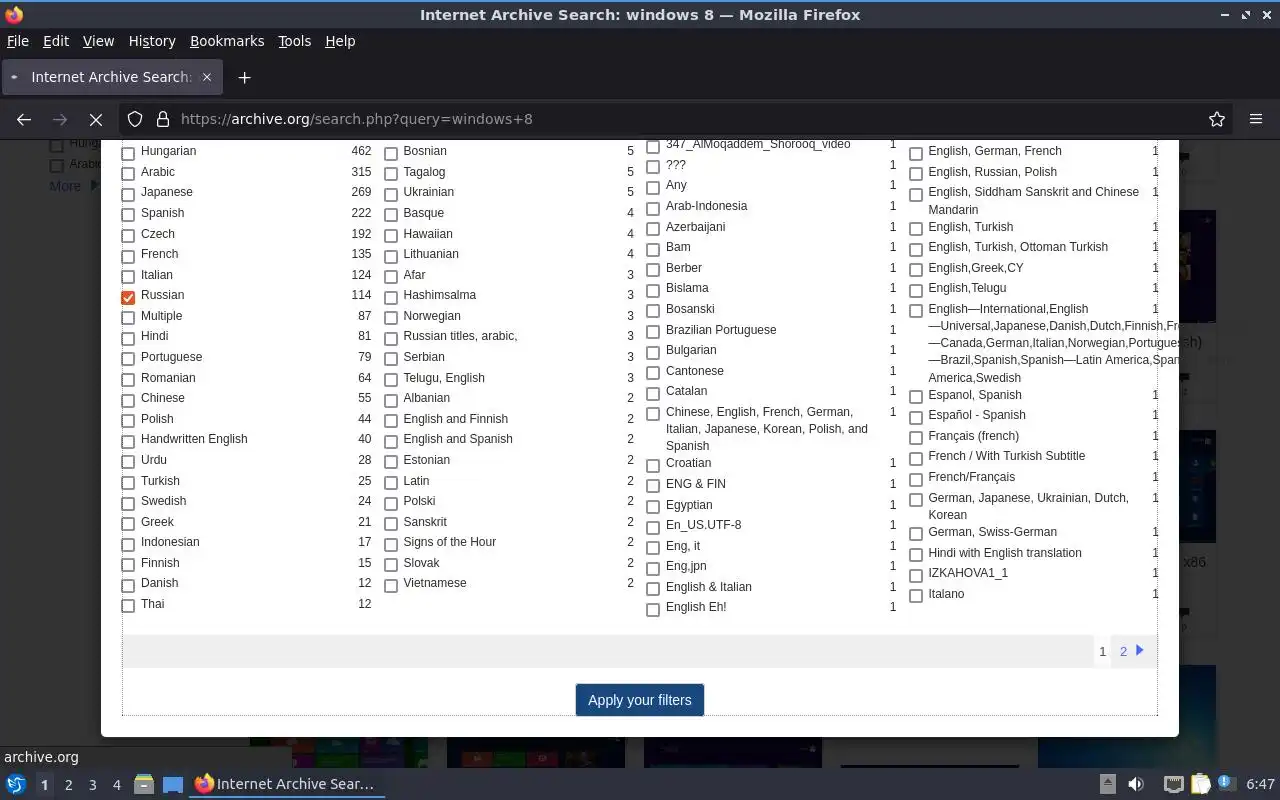Click the Firefox back arrow button

coord(24,119)
